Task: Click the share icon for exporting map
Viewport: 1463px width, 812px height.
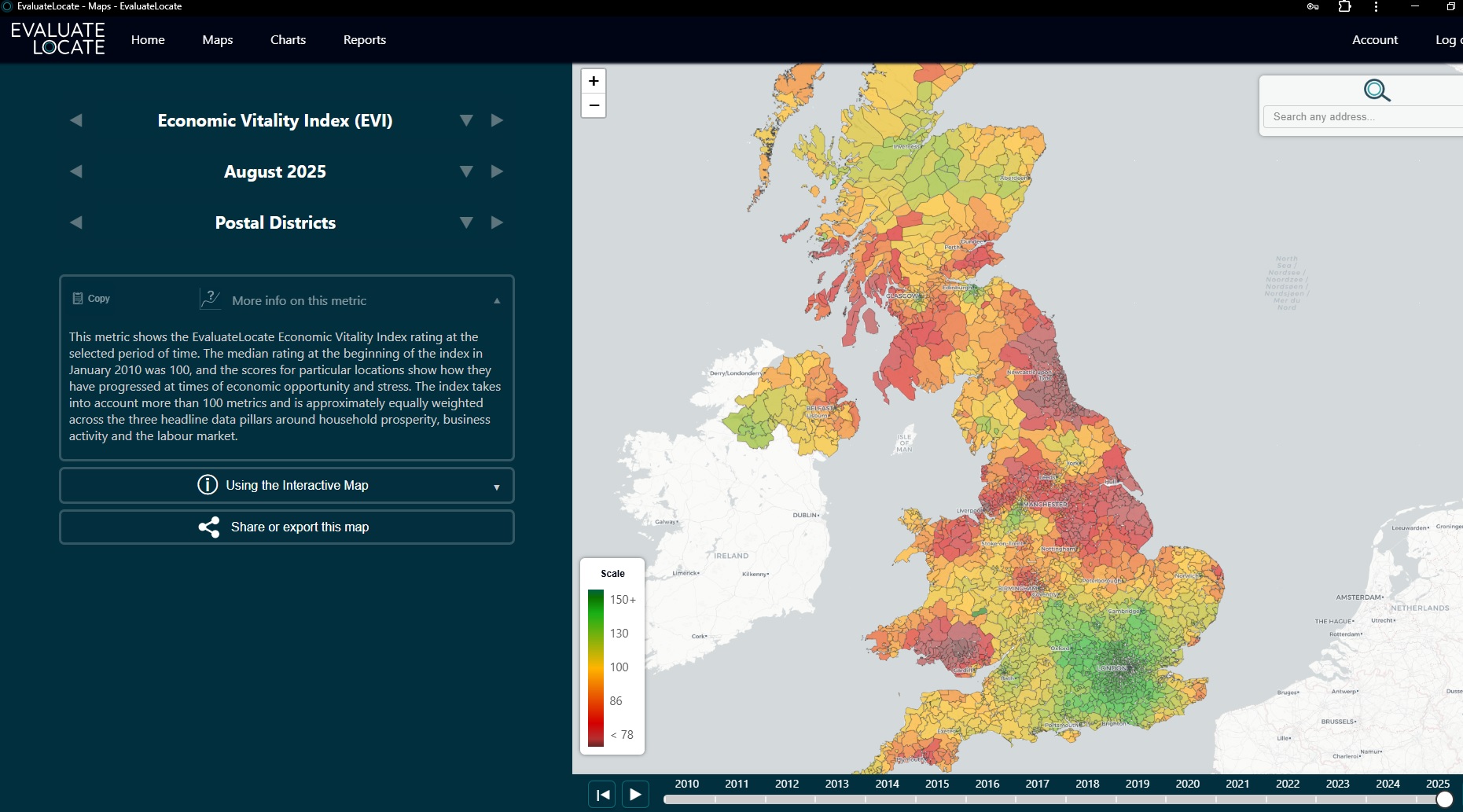Action: [209, 527]
